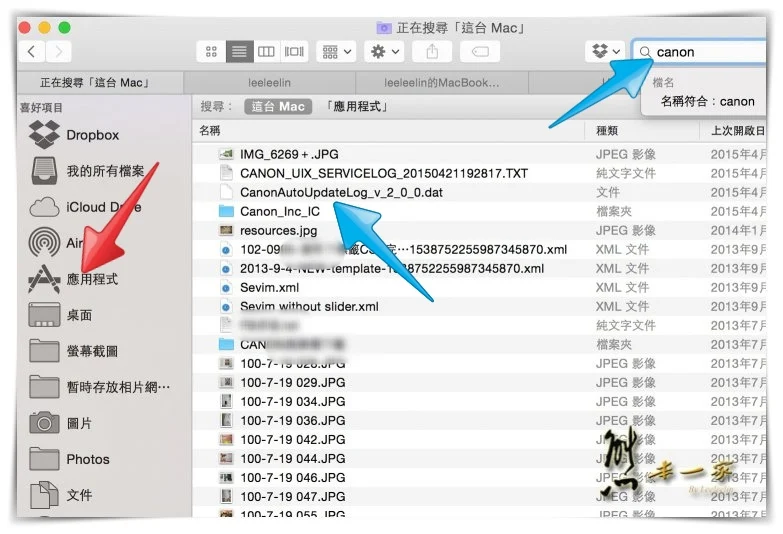Screen dimensions: 783x534
Task: Open the Photos sidebar folder
Action: (x=69, y=459)
